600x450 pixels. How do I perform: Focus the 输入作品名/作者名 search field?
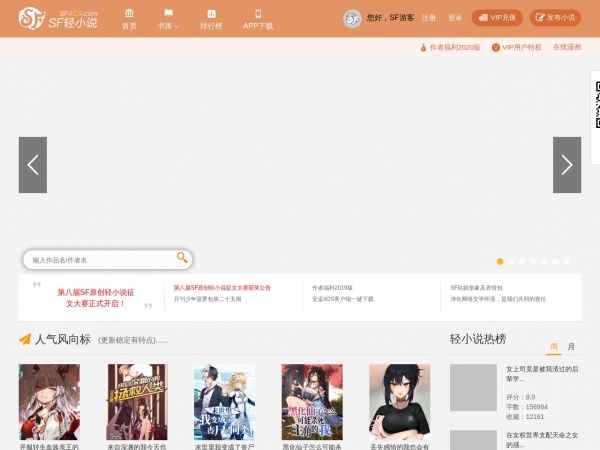101,260
